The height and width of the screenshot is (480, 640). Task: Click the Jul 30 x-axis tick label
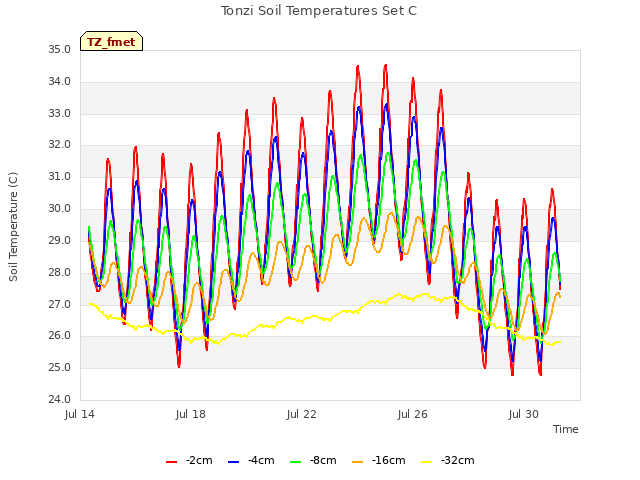point(524,414)
